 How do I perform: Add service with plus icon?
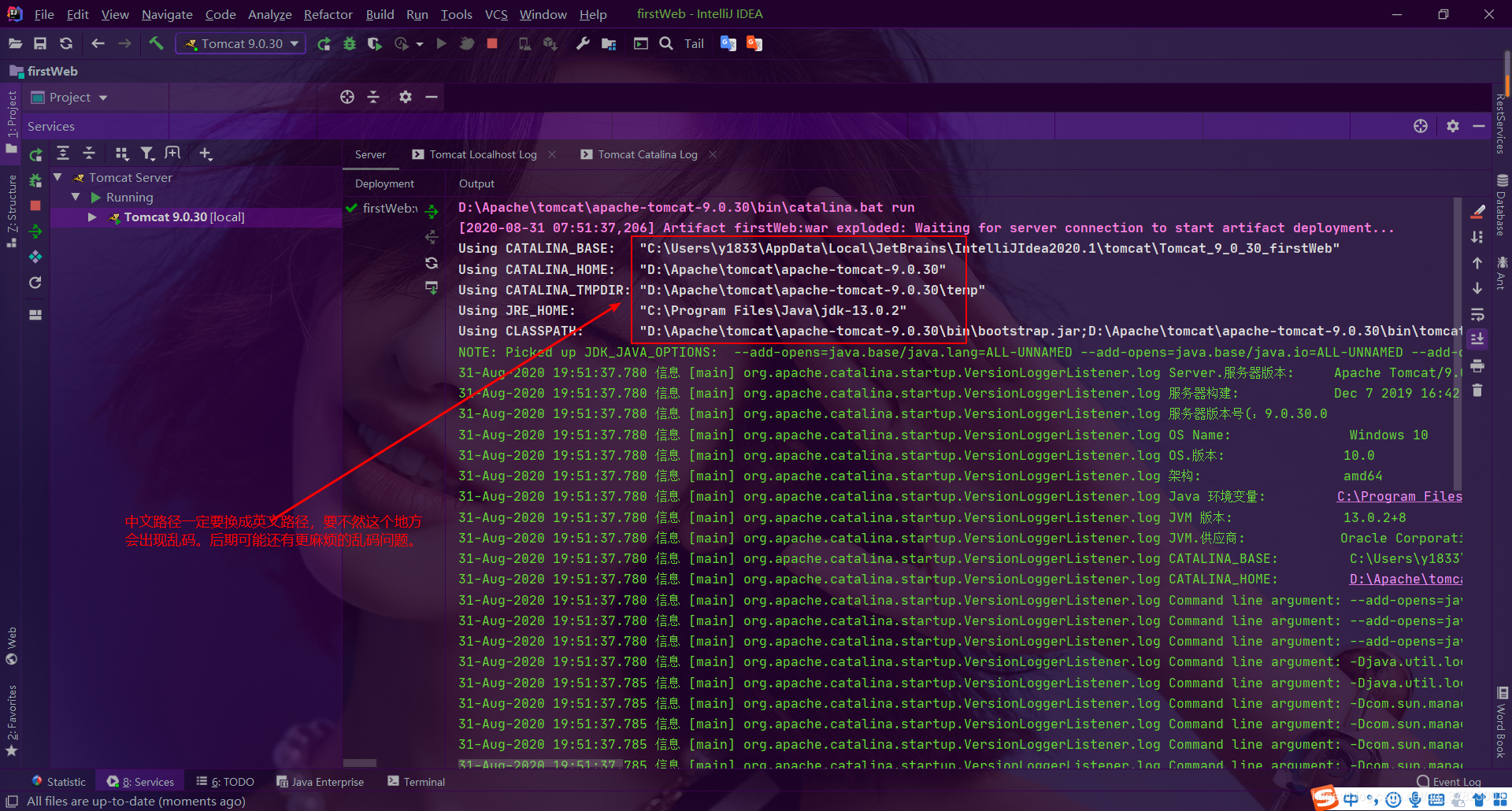(206, 154)
